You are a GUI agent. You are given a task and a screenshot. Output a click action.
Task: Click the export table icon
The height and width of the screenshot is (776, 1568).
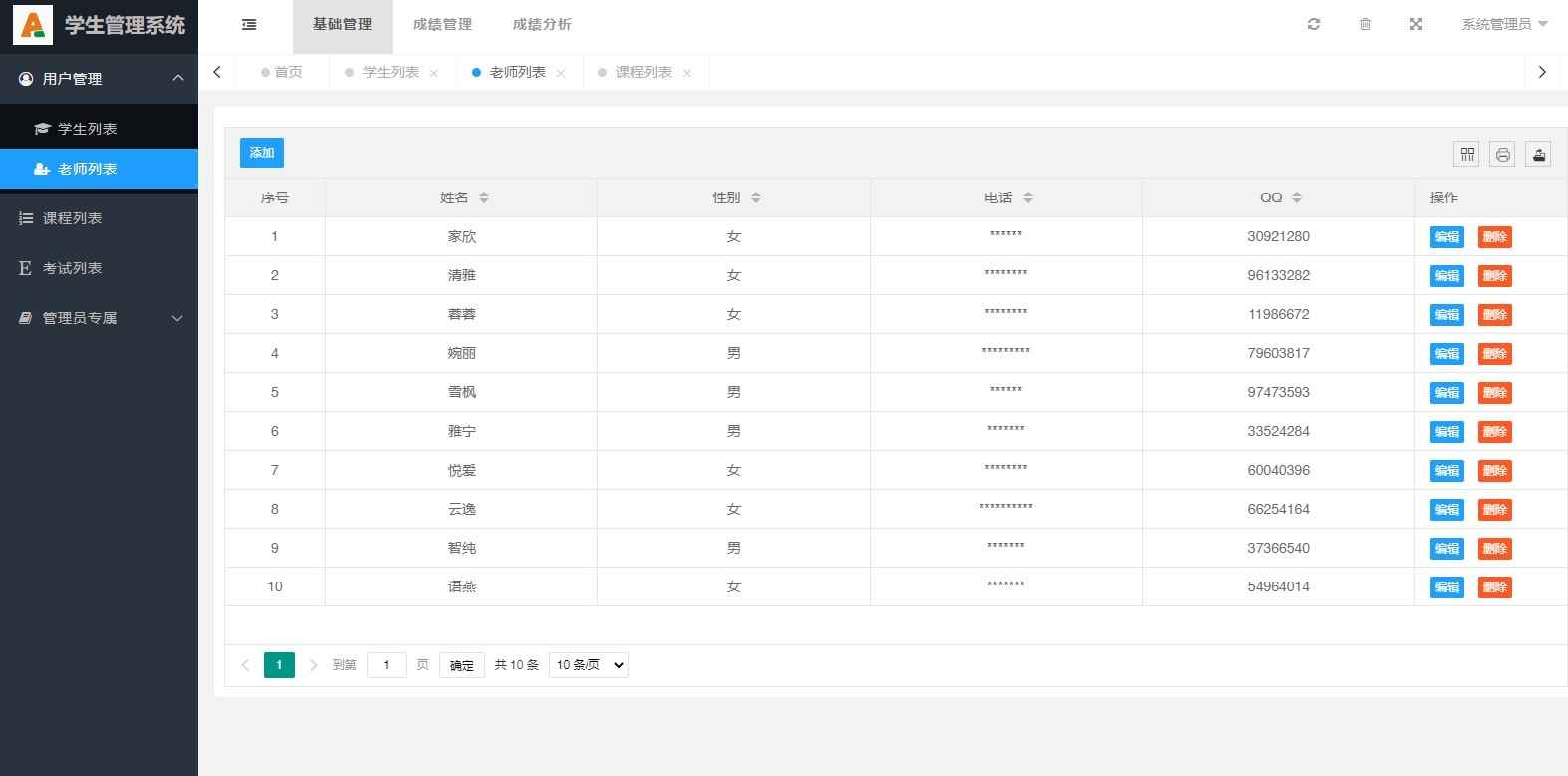tap(1538, 154)
